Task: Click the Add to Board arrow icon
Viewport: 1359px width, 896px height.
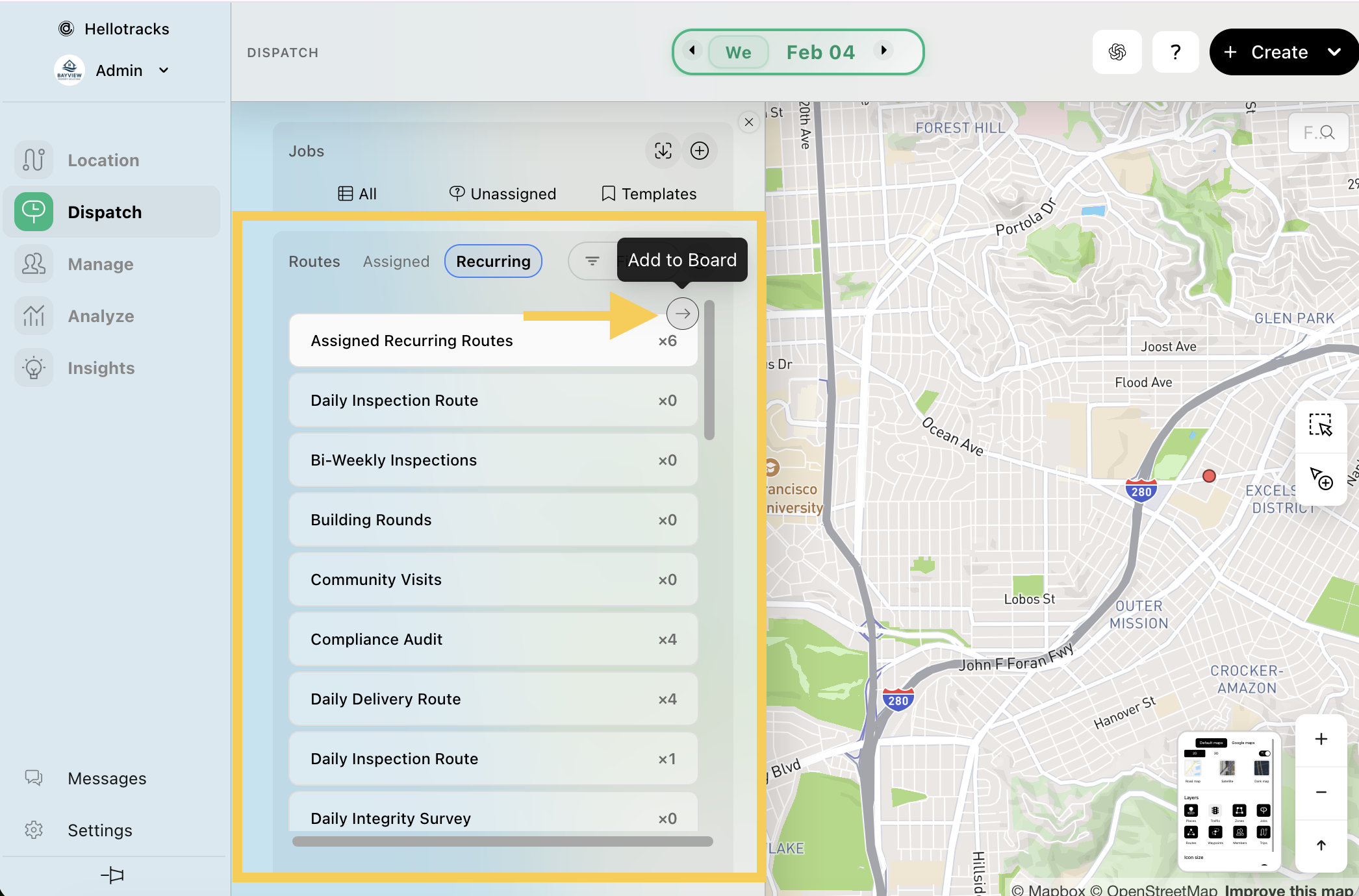Action: [682, 314]
